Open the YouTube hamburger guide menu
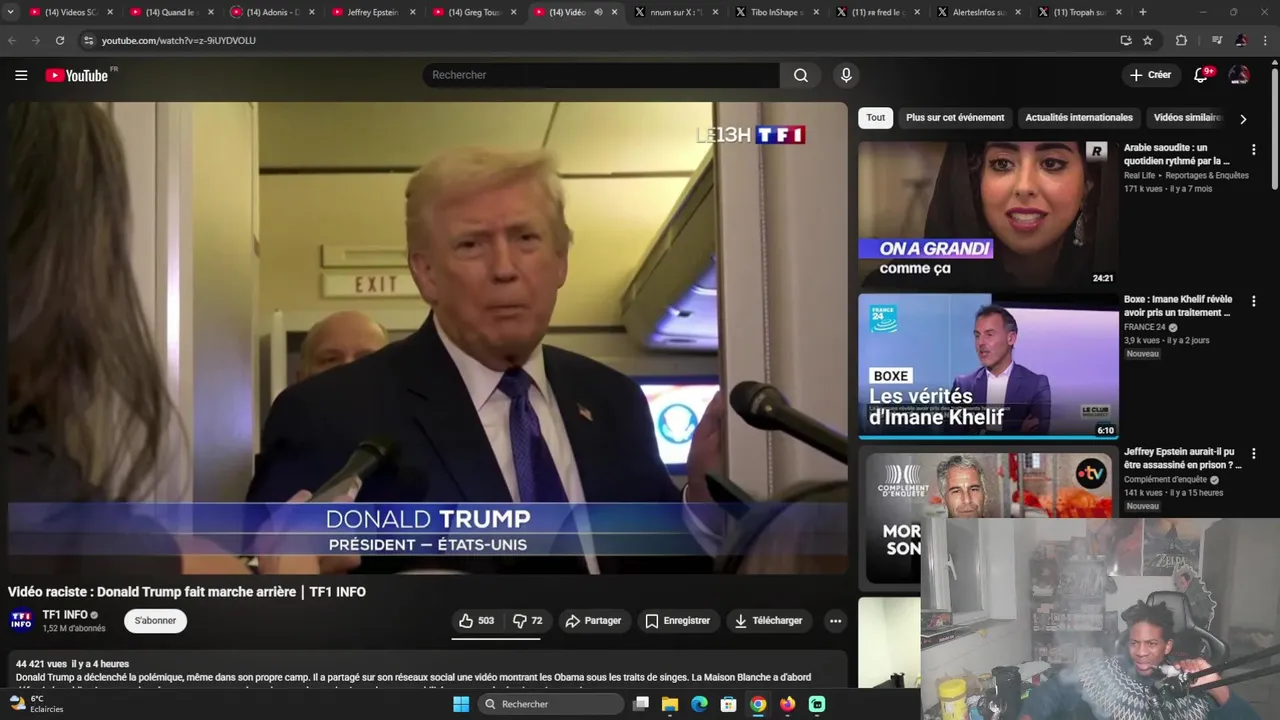Image resolution: width=1280 pixels, height=720 pixels. (21, 75)
